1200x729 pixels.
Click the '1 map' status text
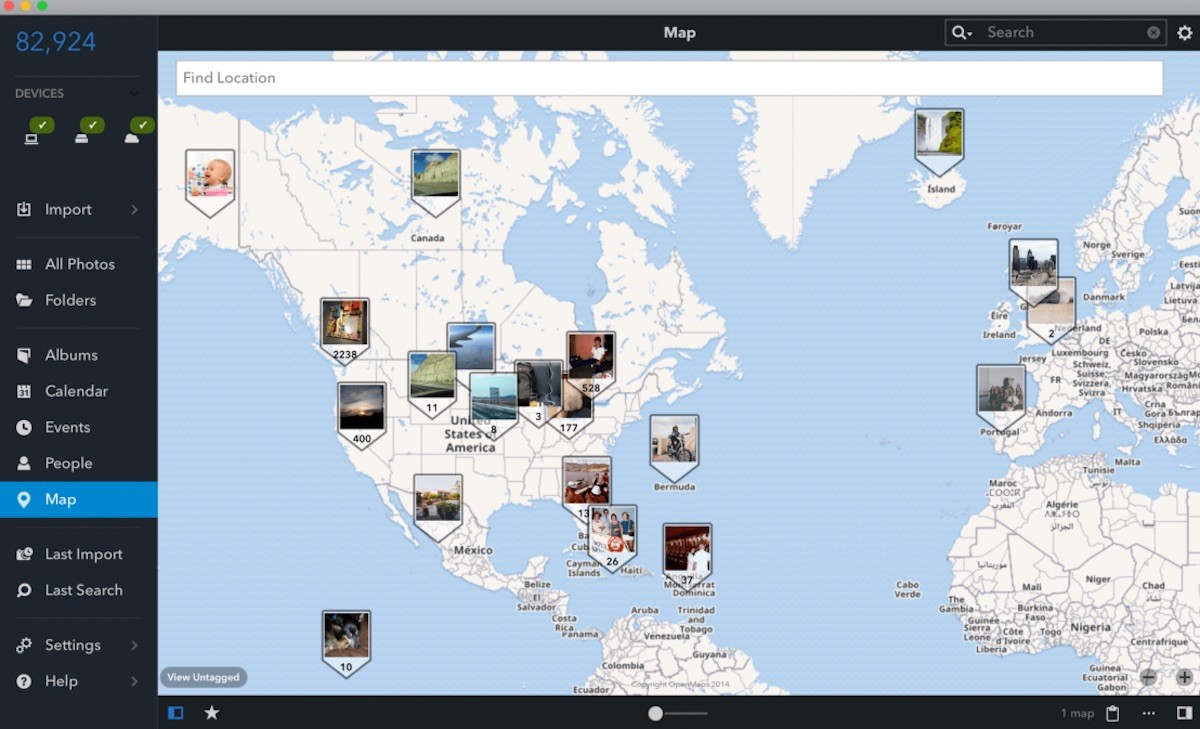(1078, 713)
